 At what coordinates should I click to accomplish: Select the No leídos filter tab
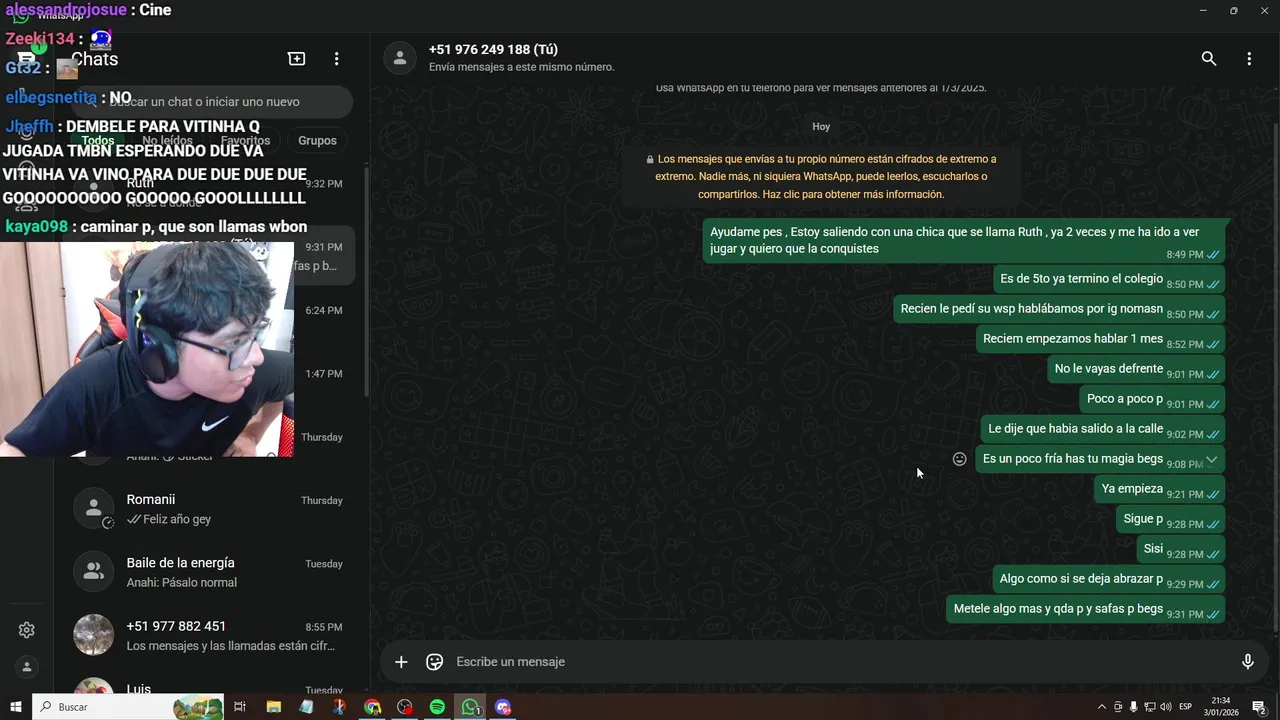167,141
